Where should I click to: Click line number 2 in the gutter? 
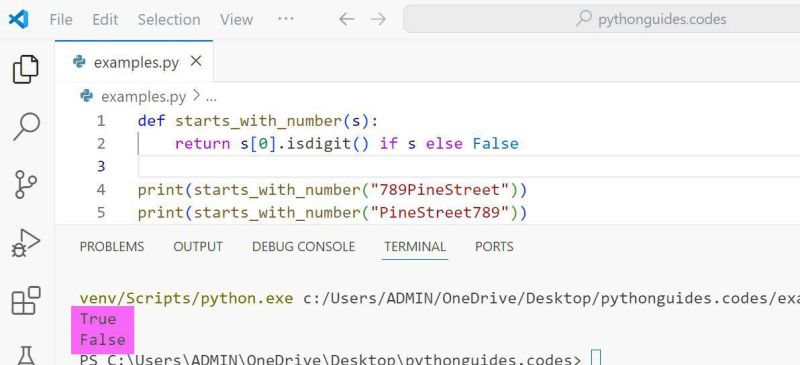[101, 143]
